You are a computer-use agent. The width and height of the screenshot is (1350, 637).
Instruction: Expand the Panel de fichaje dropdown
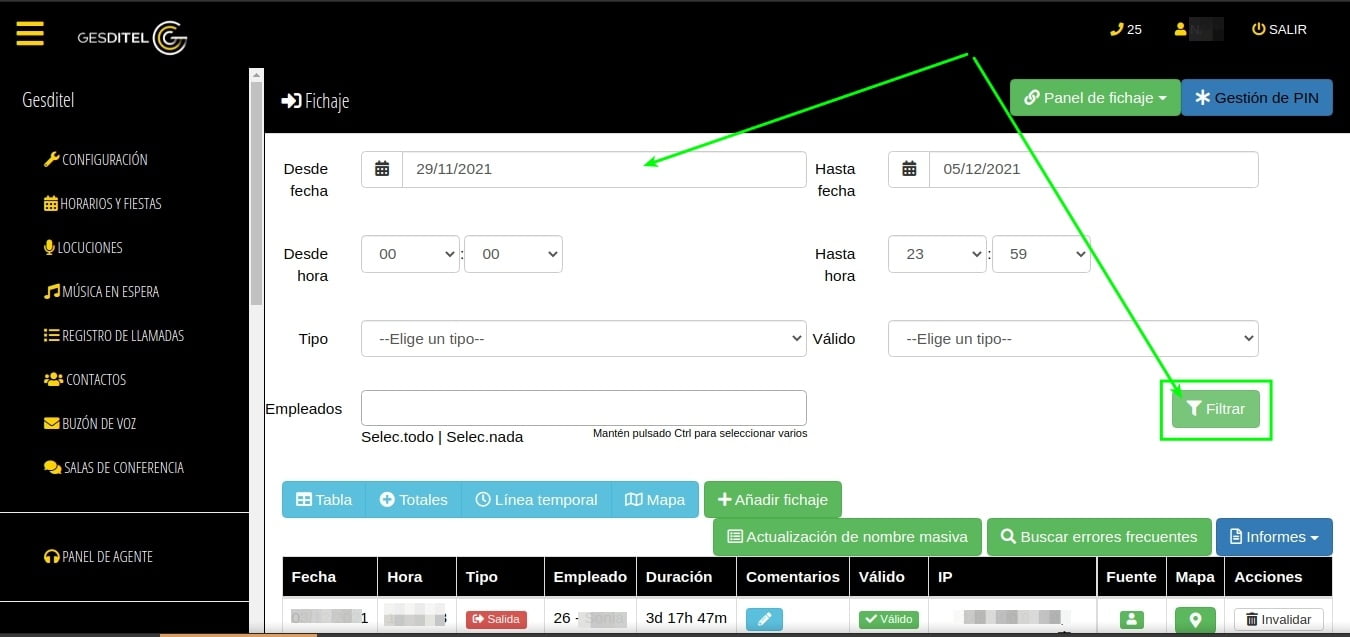pos(1095,98)
